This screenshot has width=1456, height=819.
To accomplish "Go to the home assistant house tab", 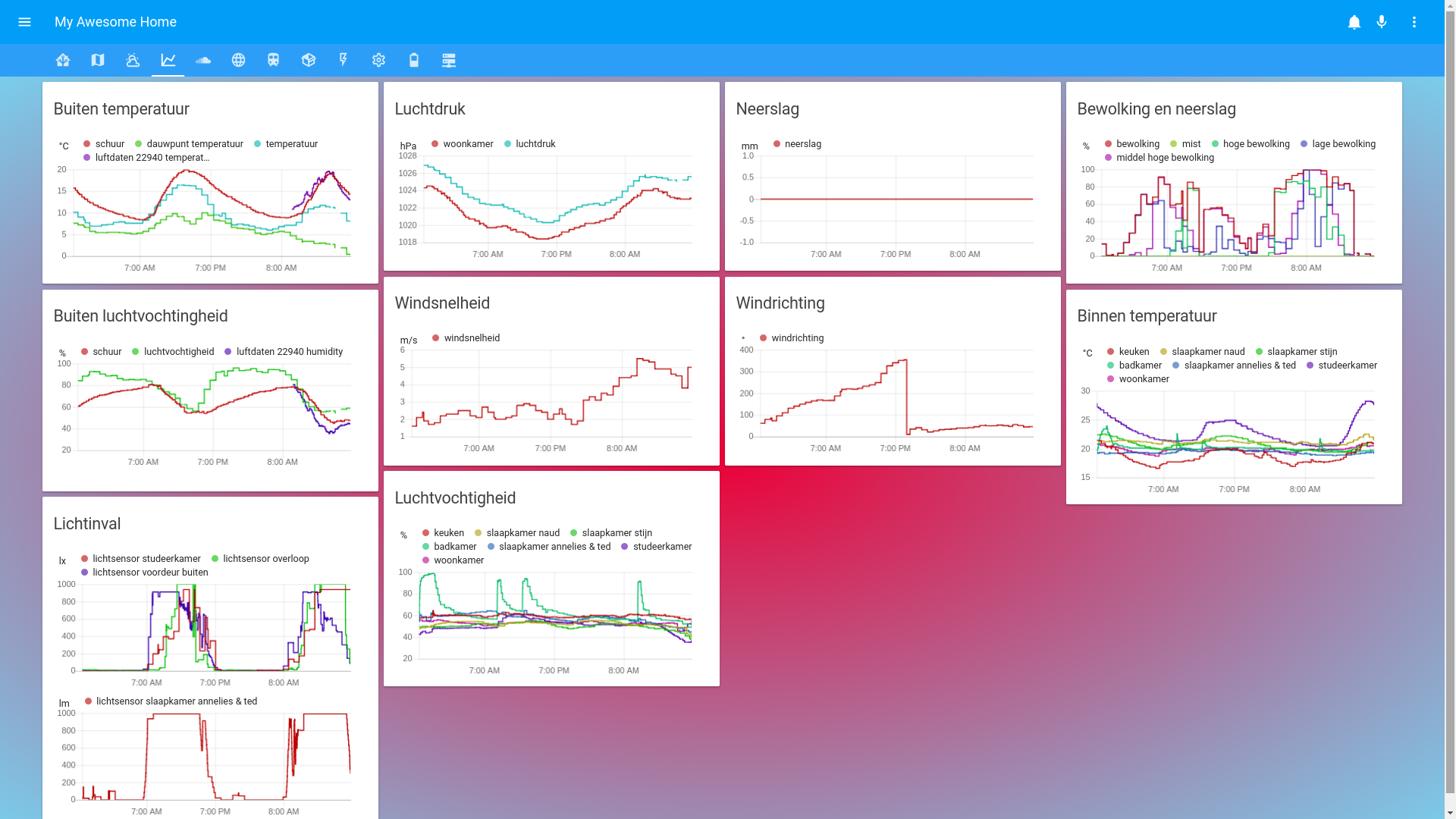I will click(x=63, y=60).
